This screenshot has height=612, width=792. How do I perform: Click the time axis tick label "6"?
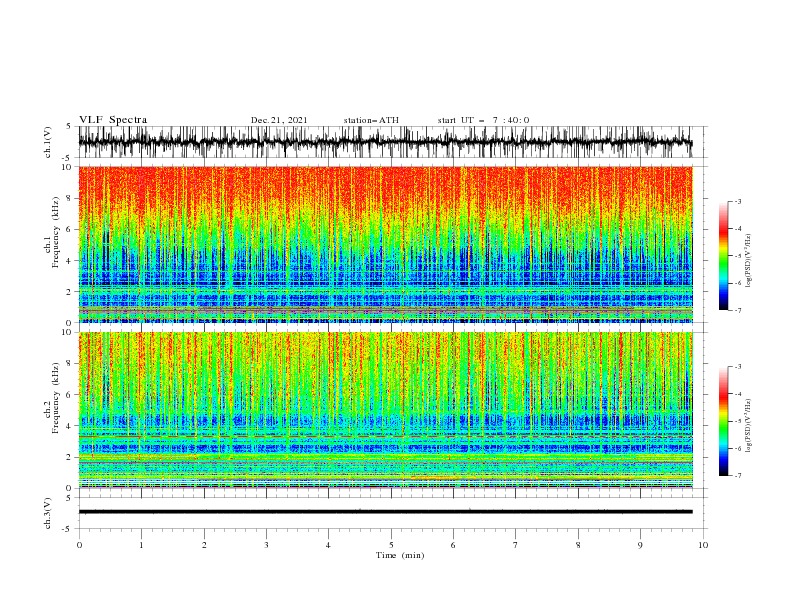click(453, 545)
